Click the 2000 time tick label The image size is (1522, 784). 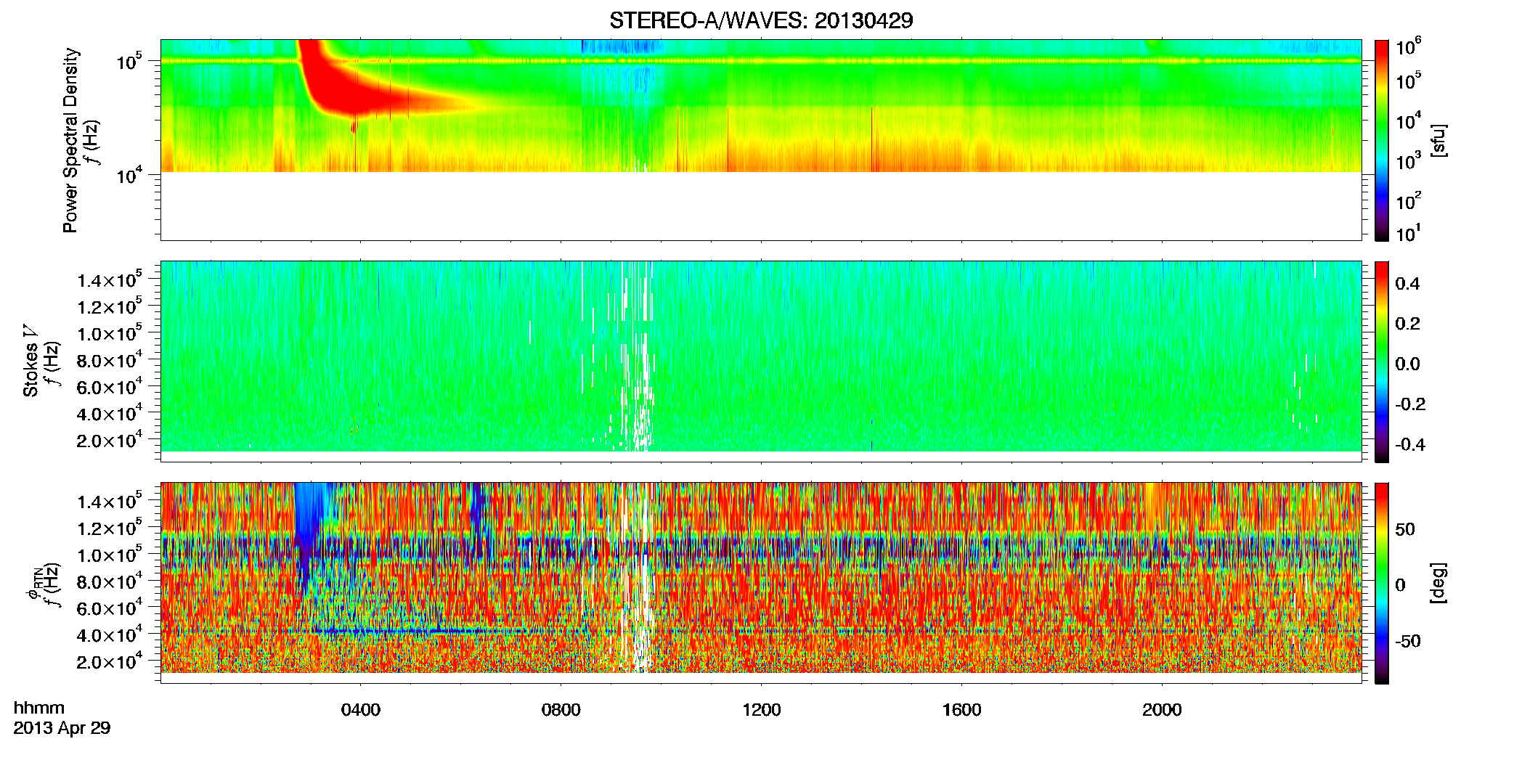click(1163, 710)
